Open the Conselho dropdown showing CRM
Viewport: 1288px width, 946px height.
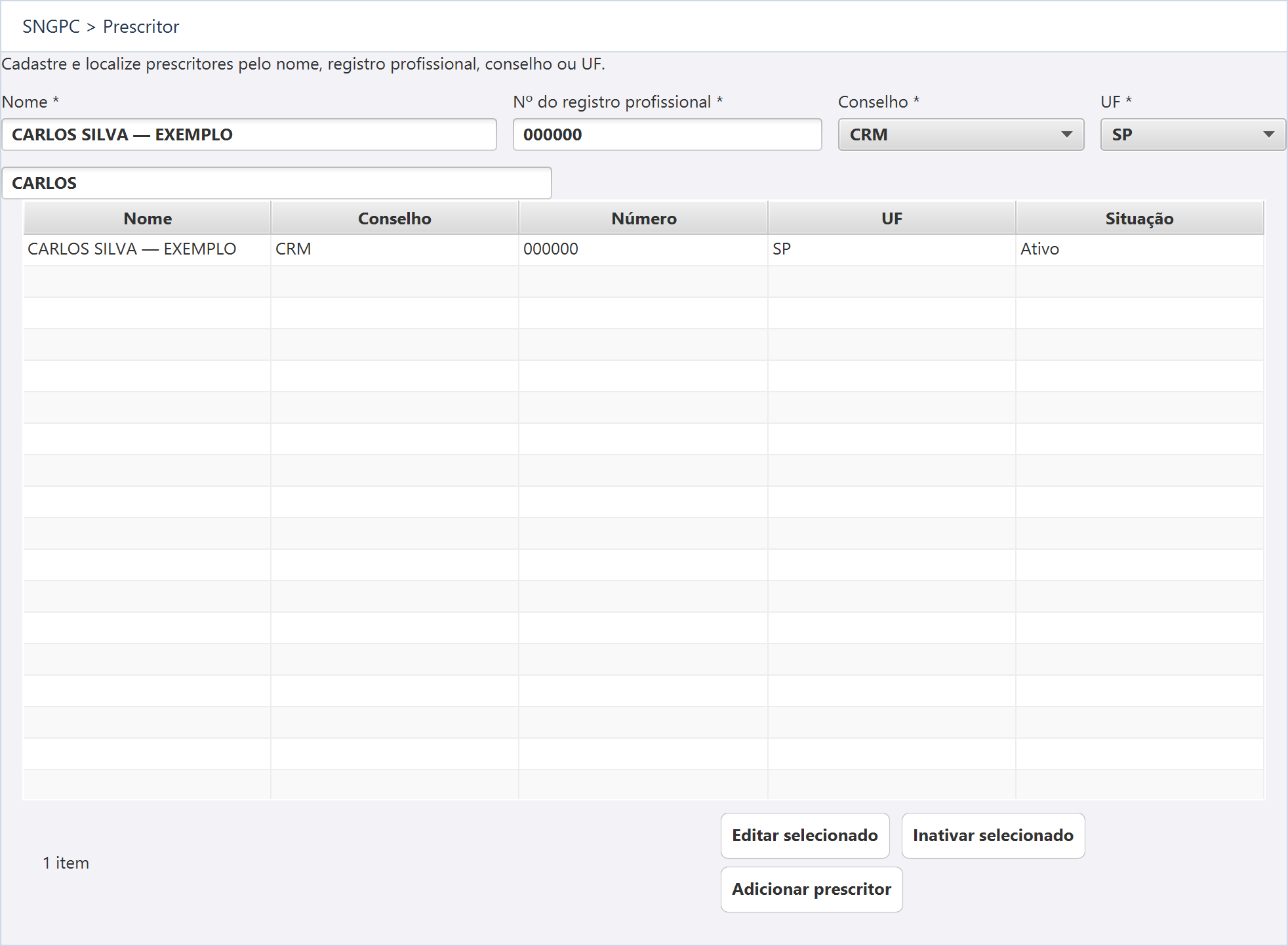click(961, 134)
